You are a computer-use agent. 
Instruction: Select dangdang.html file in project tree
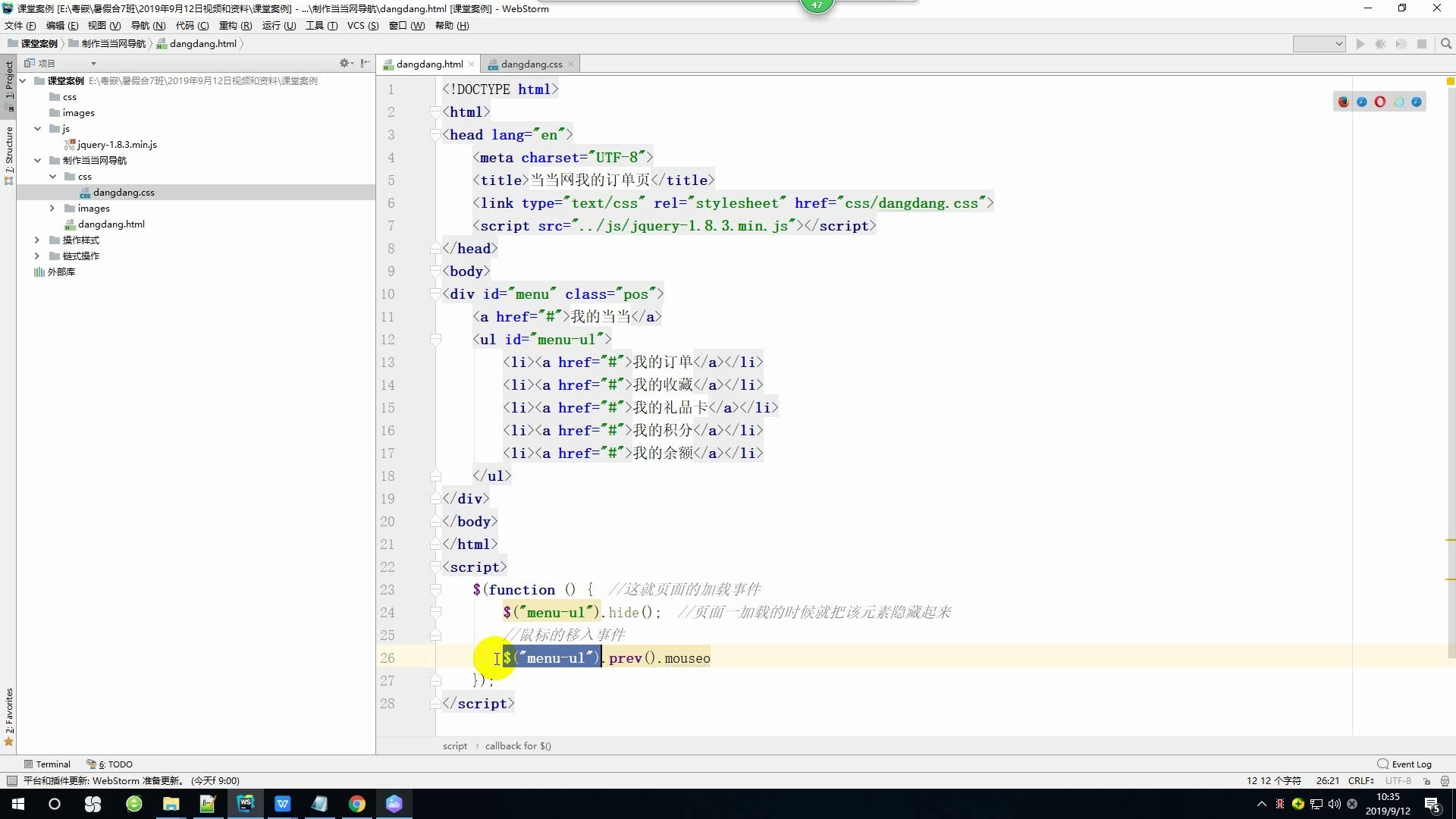click(x=111, y=224)
